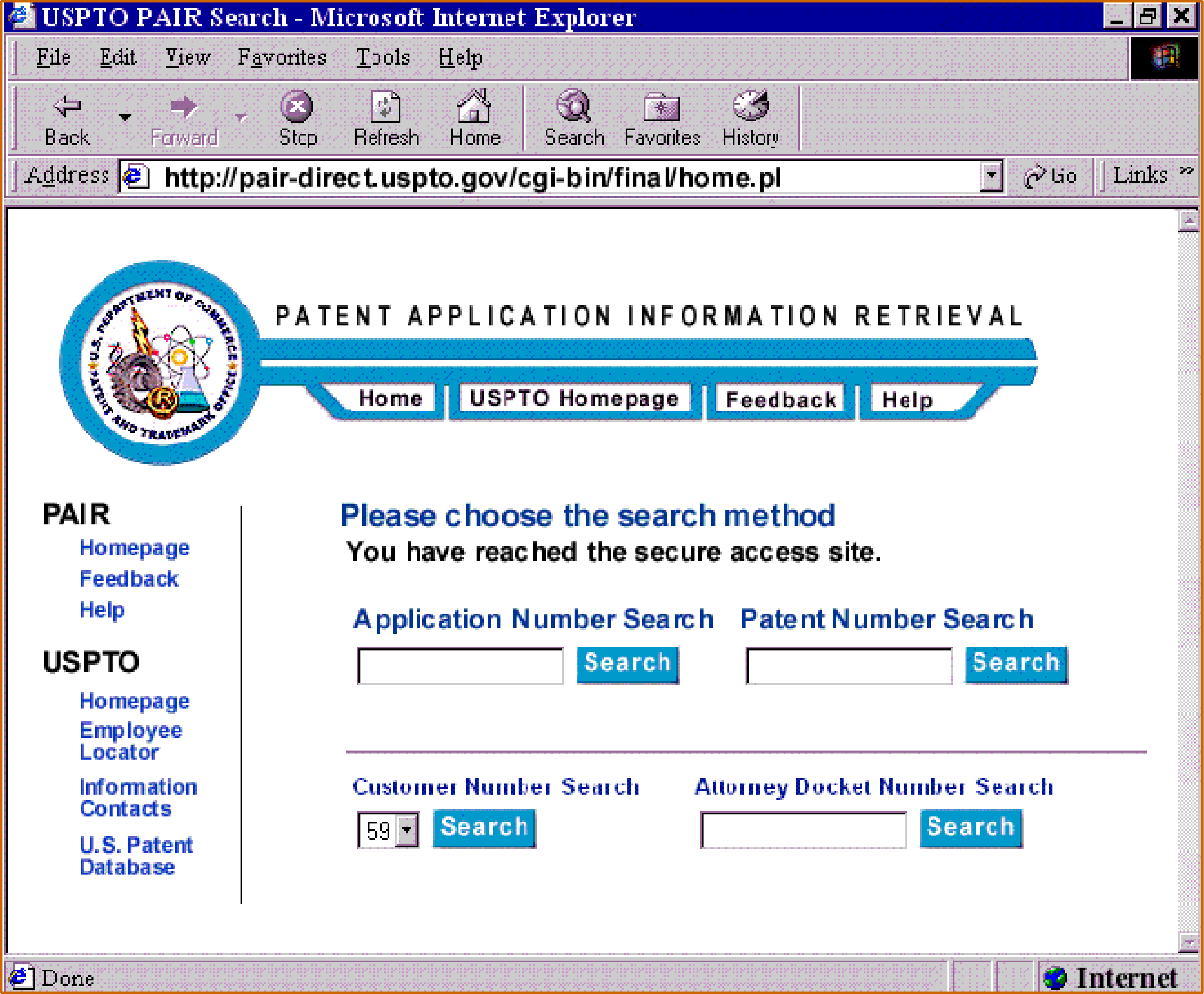Click the Refresh toolbar icon
The height and width of the screenshot is (994, 1204).
[386, 107]
